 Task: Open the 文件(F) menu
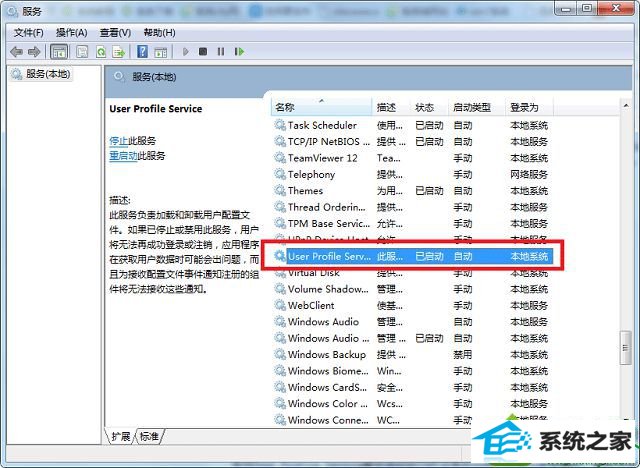(29, 33)
